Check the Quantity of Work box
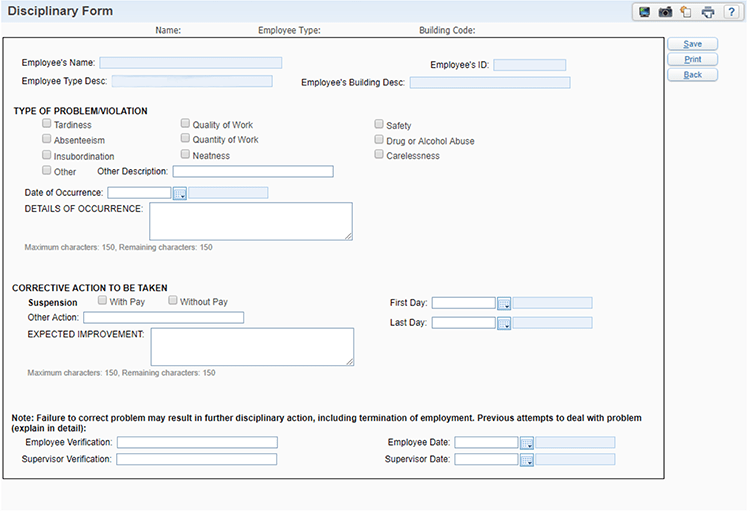 (185, 138)
